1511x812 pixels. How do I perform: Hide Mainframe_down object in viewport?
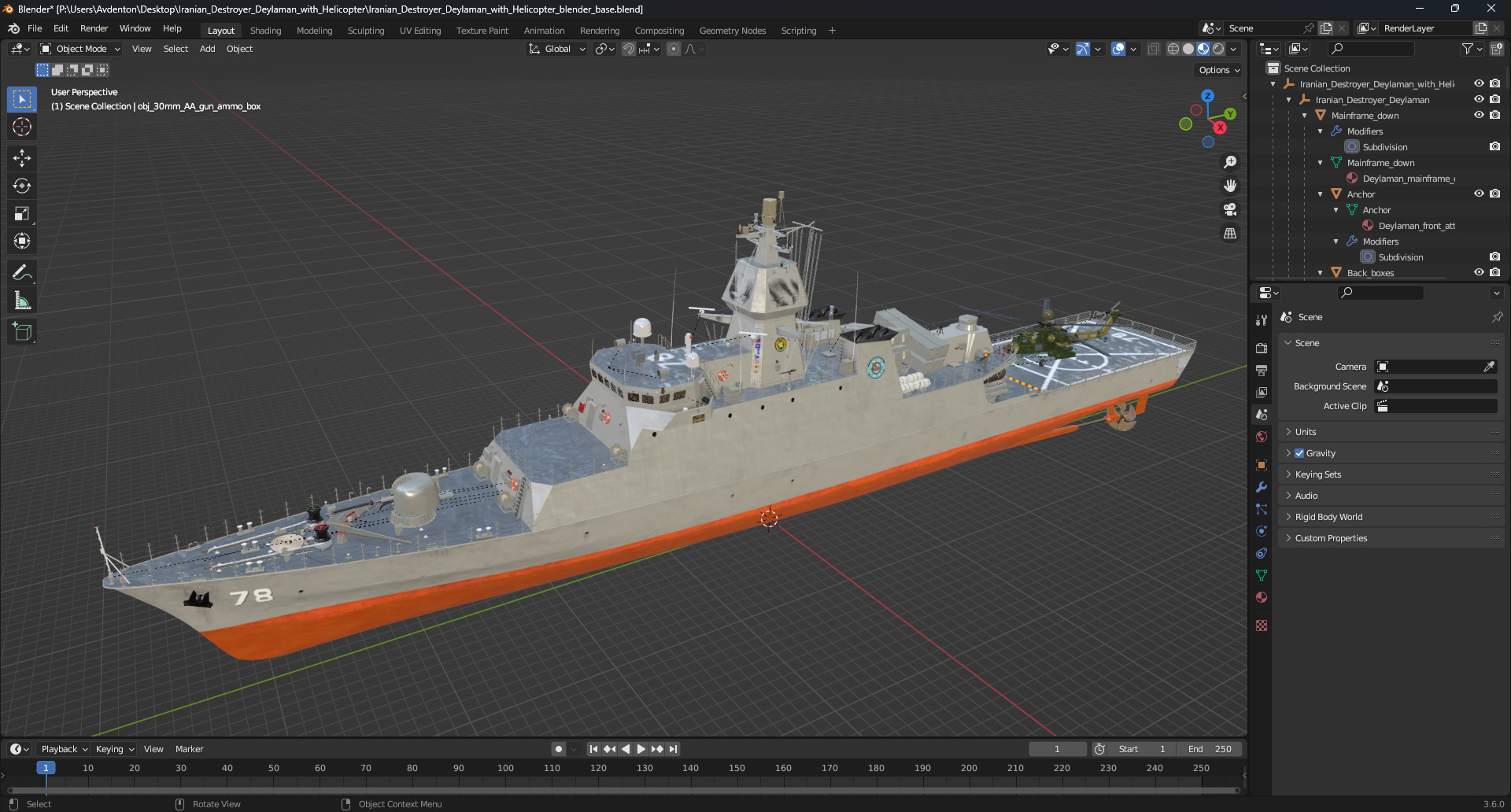[x=1479, y=115]
